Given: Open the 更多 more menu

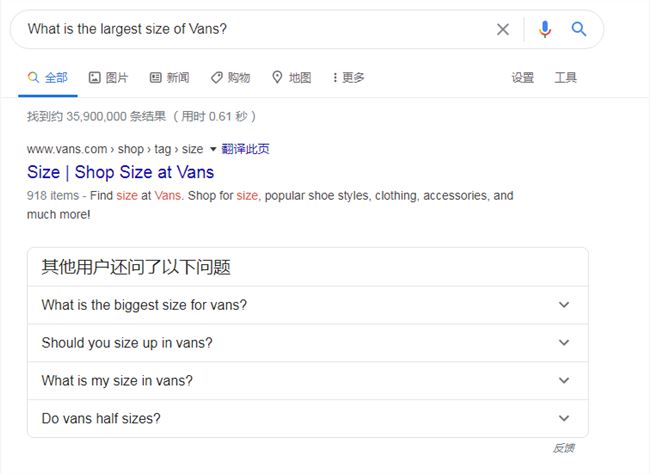Looking at the screenshot, I should [348, 78].
